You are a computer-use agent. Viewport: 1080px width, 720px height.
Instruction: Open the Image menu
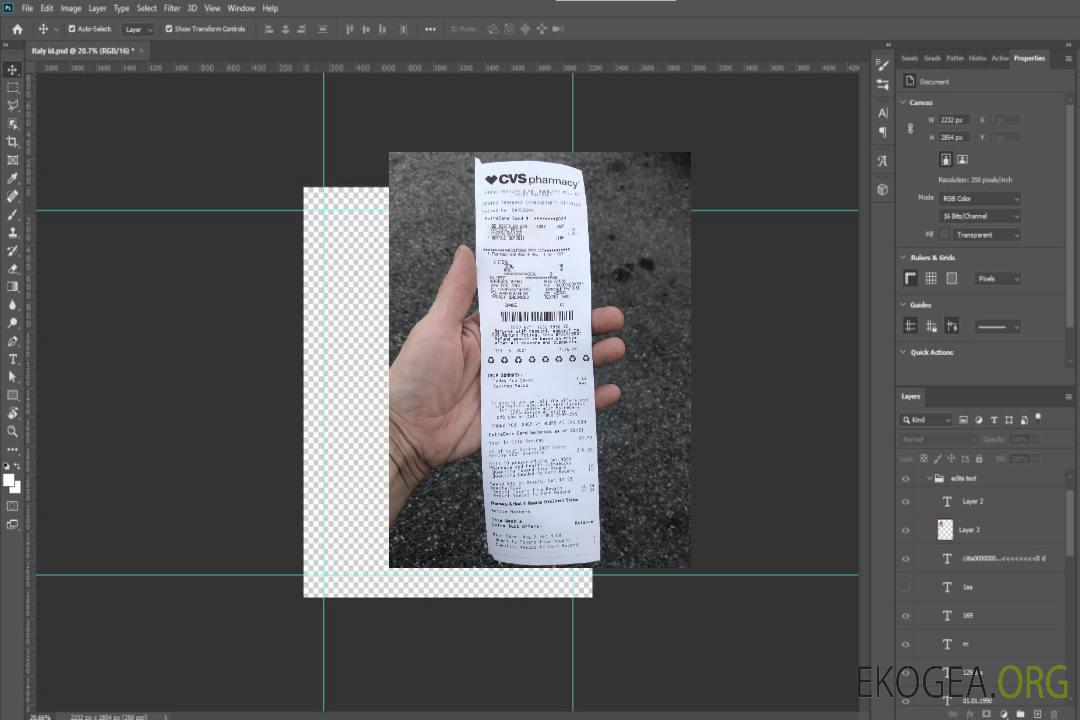click(71, 8)
